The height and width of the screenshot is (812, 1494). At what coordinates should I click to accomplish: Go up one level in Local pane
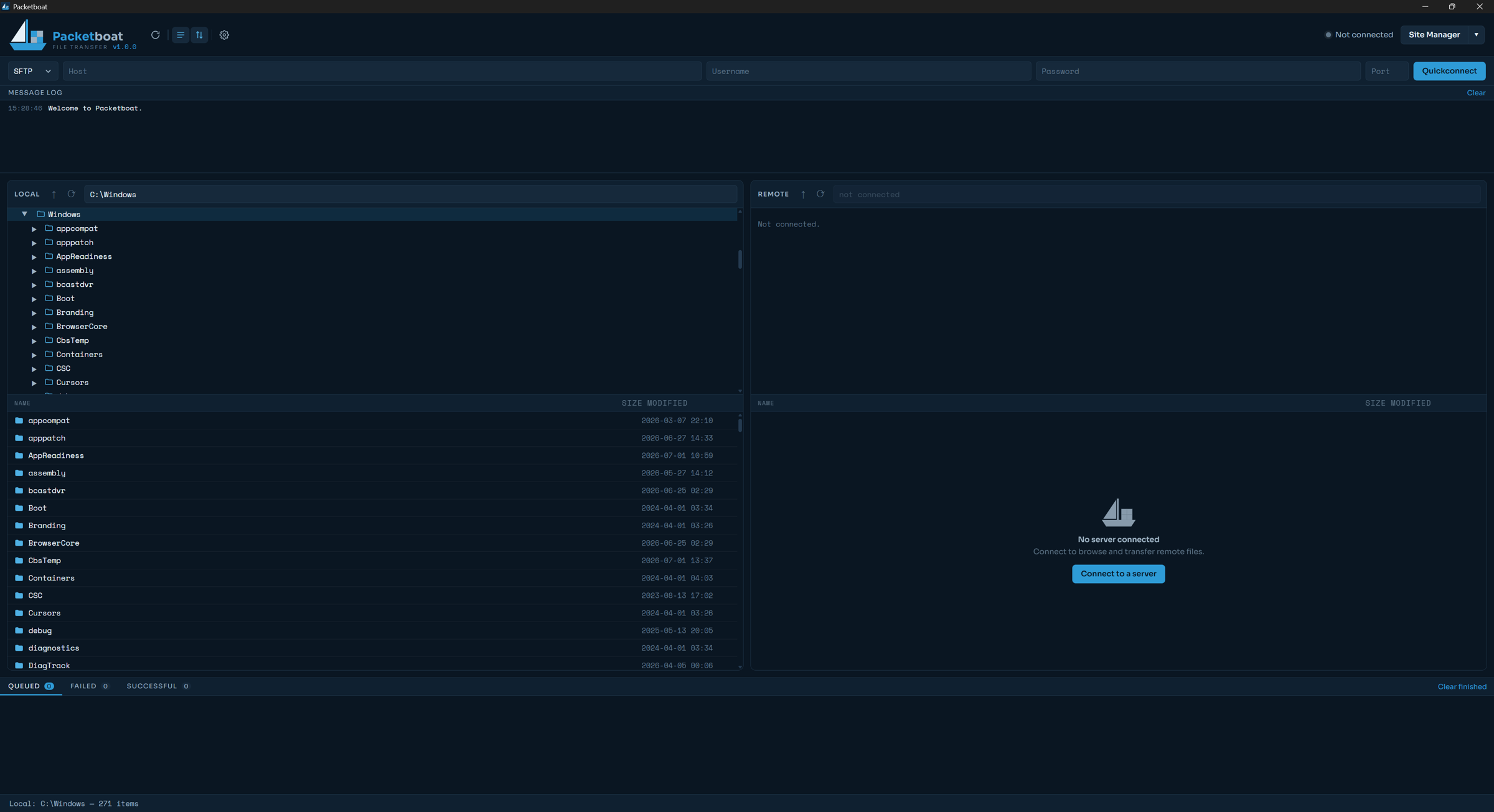coord(54,194)
